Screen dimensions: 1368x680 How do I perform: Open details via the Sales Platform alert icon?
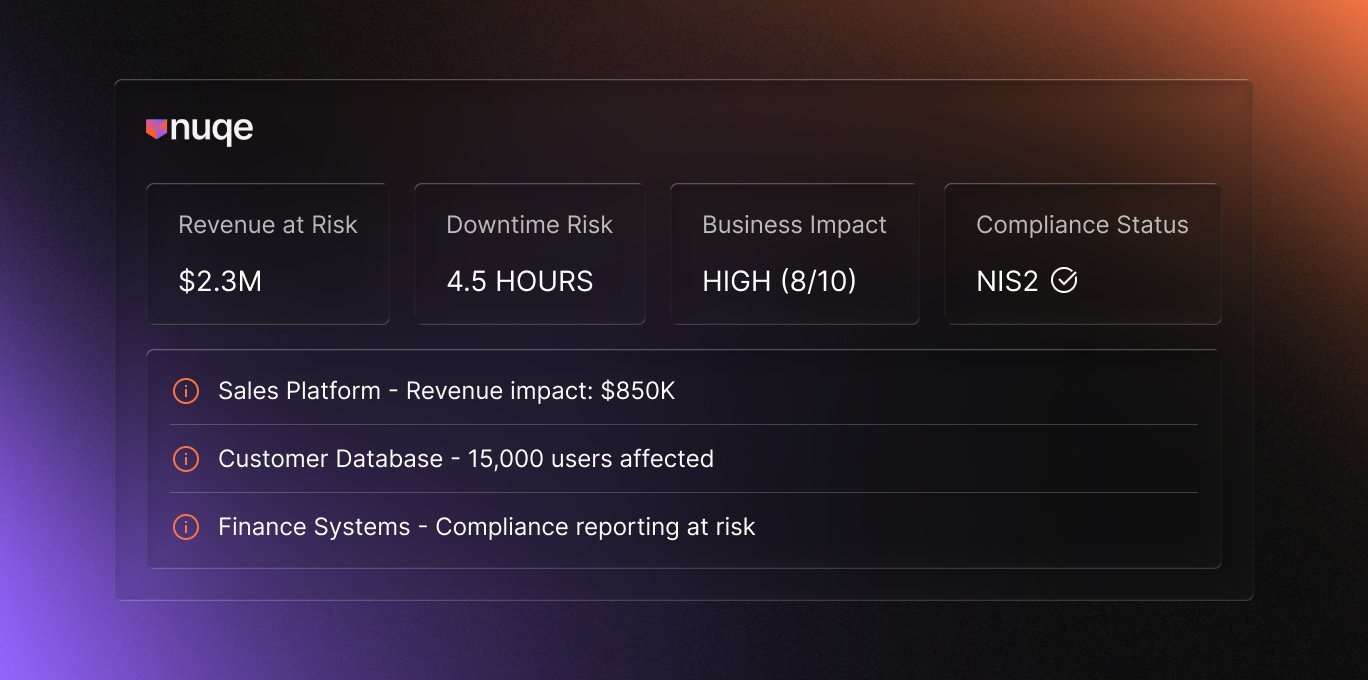coord(185,391)
